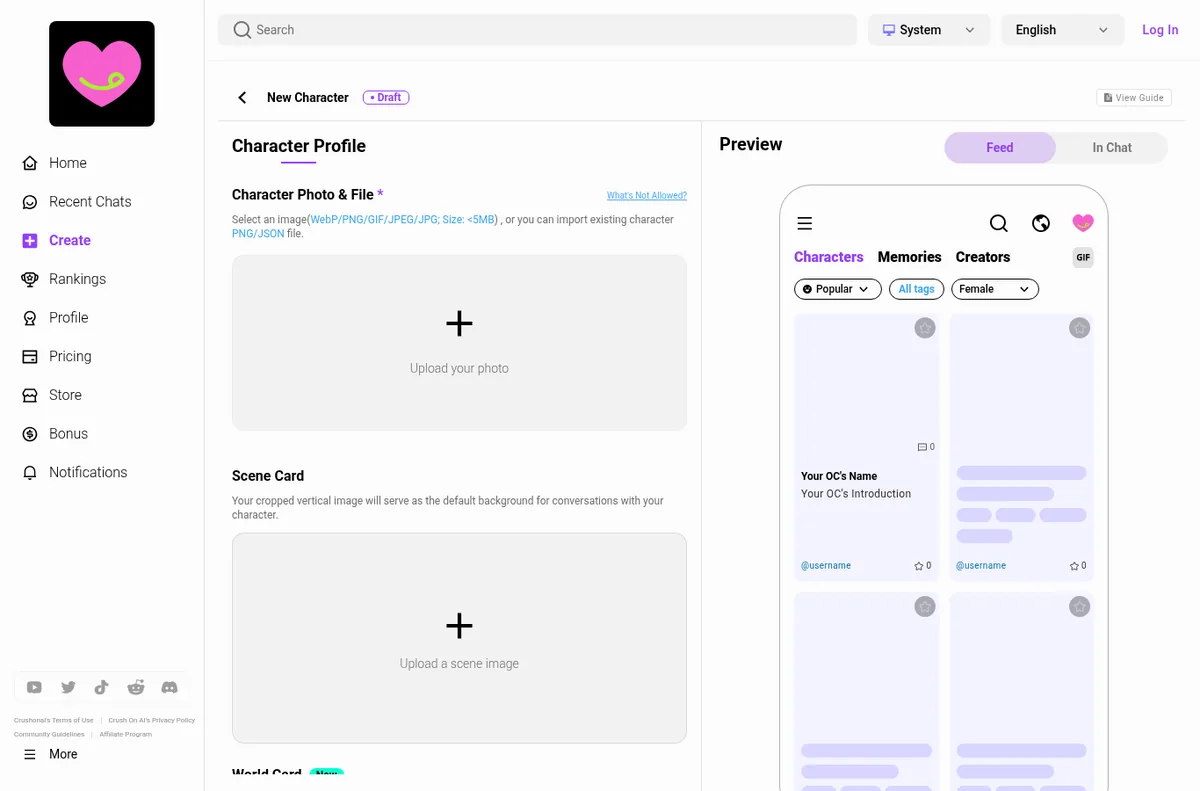The height and width of the screenshot is (791, 1200).
Task: Click the comment count icon on OC card
Action: coord(922,447)
